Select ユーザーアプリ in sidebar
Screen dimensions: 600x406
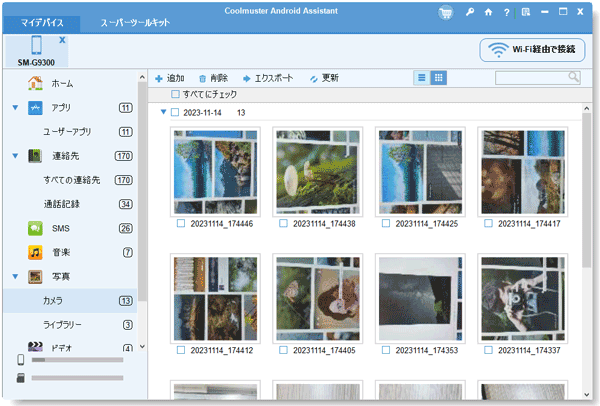[70, 132]
